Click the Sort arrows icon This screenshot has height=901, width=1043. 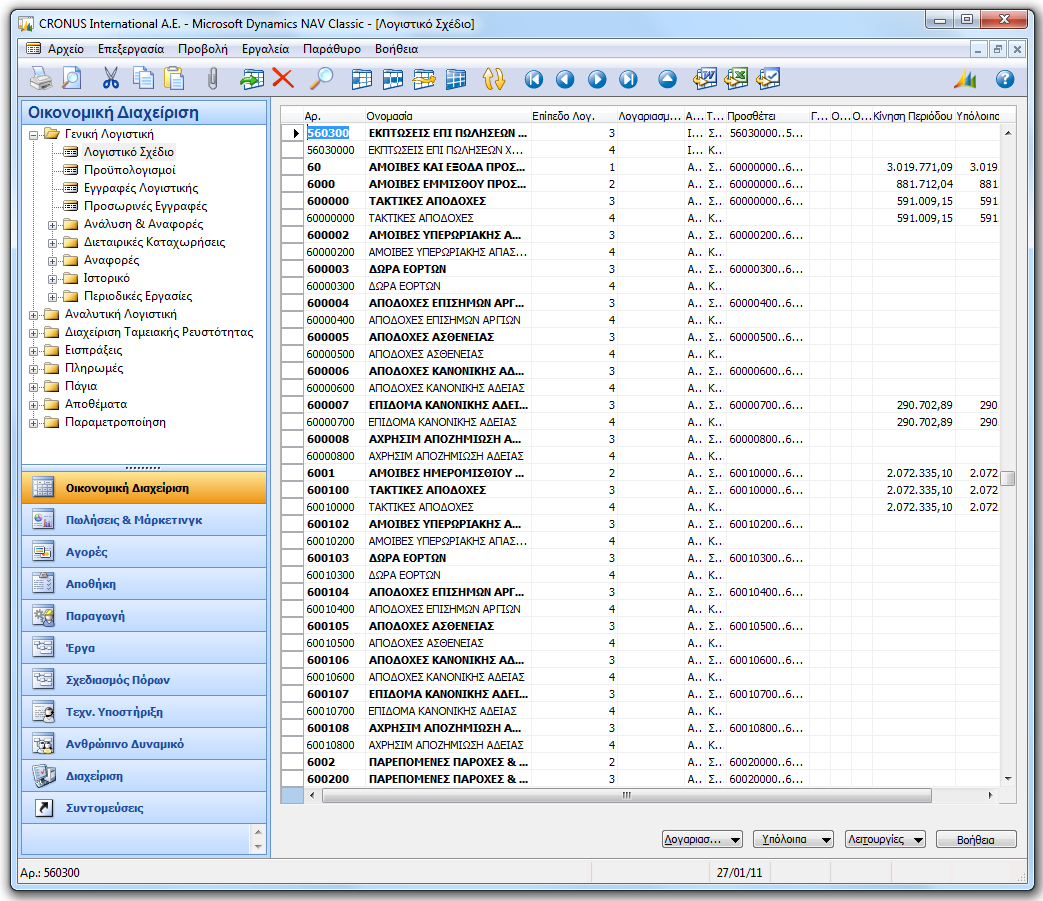tap(494, 79)
